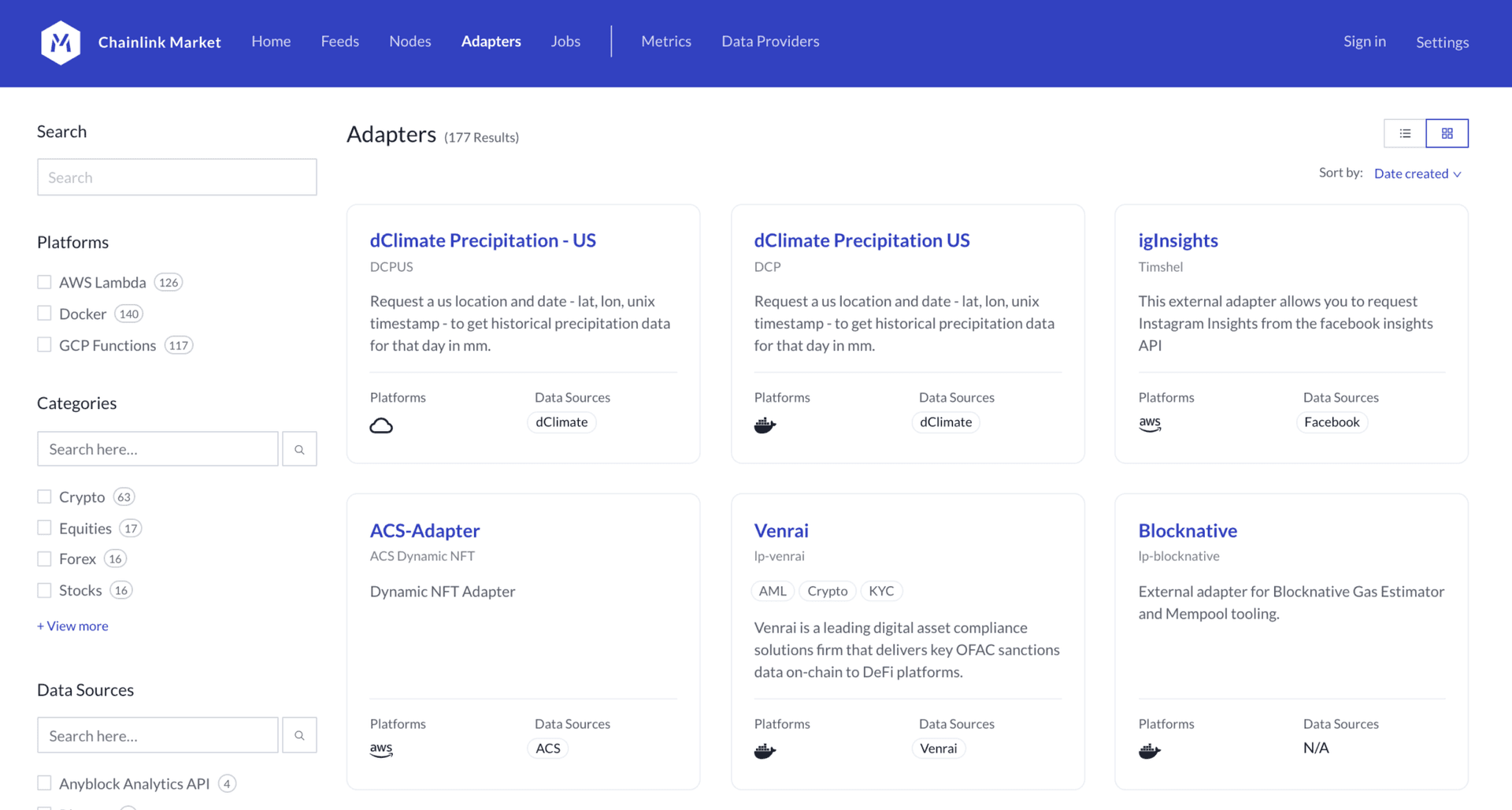This screenshot has height=810, width=1512.
Task: Click the AML tag on Venrai card
Action: [773, 591]
